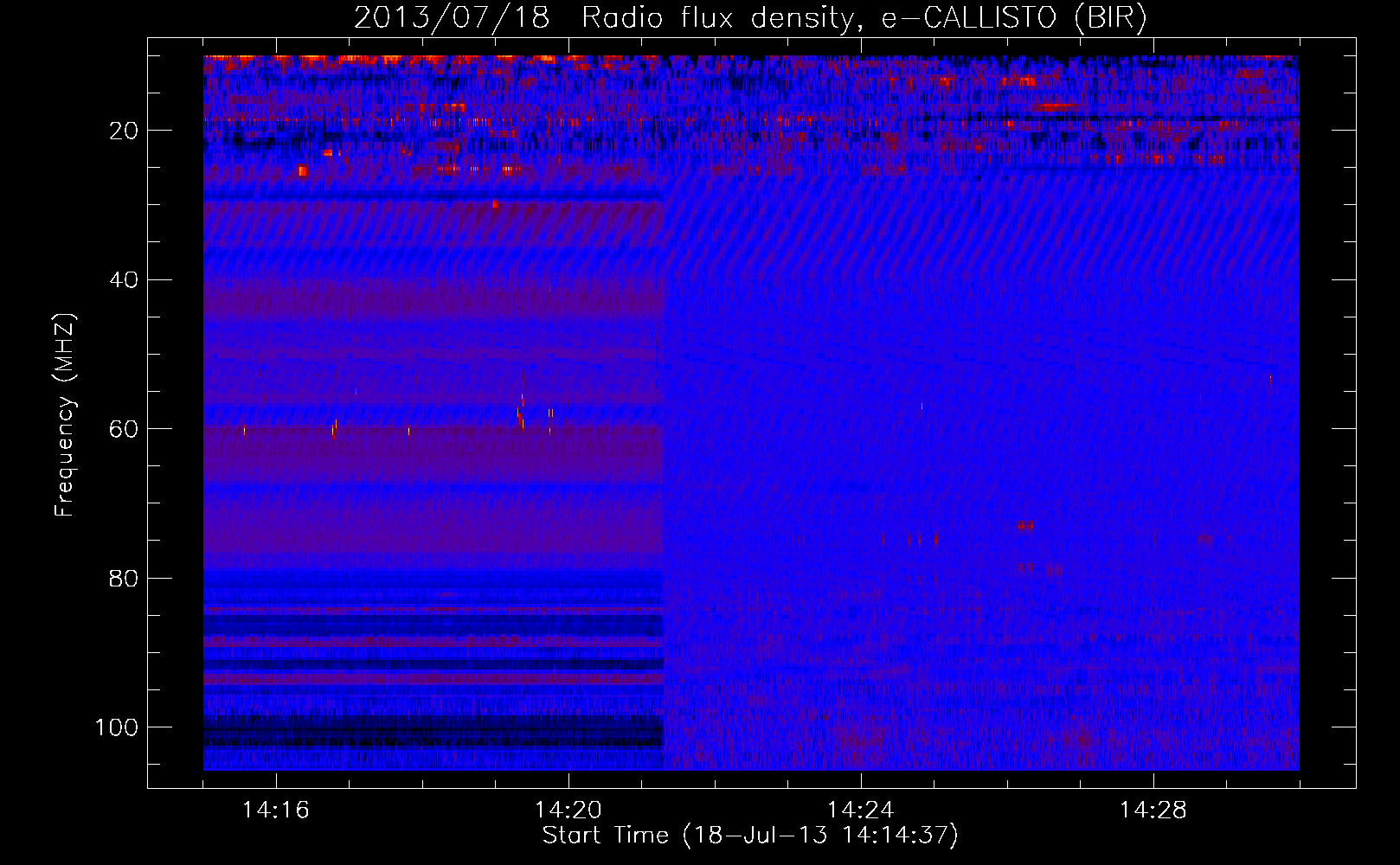Click the '14:28' time tick label
The height and width of the screenshot is (865, 1400).
(x=1153, y=811)
